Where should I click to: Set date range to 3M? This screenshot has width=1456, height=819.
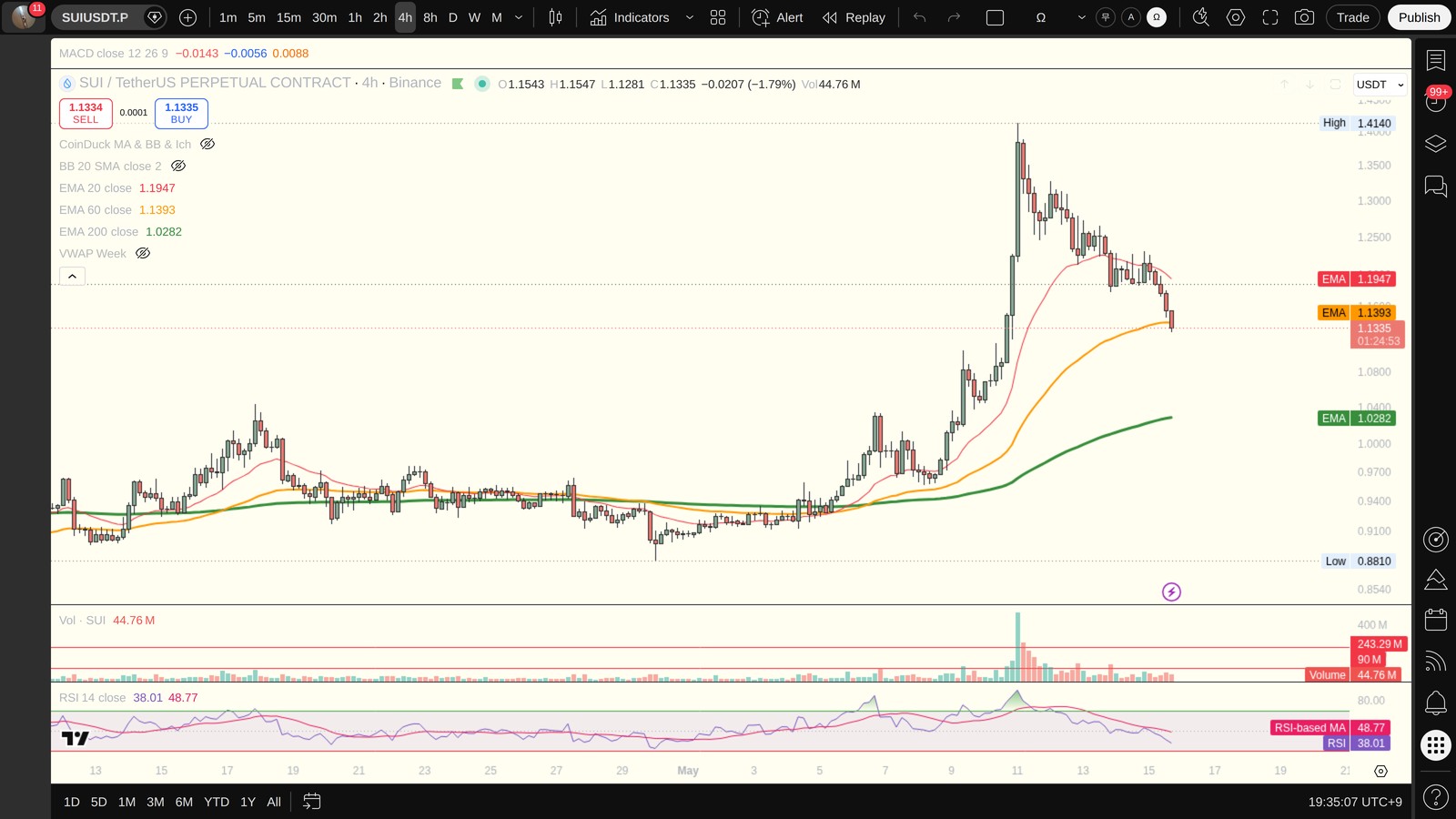tap(156, 802)
